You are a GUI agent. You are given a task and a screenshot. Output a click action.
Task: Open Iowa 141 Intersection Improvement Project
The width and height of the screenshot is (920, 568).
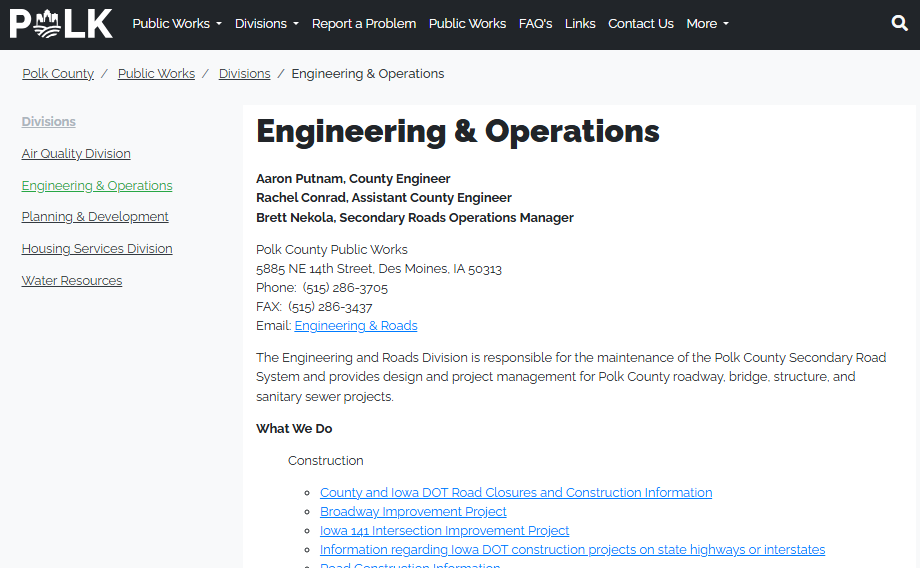(444, 531)
